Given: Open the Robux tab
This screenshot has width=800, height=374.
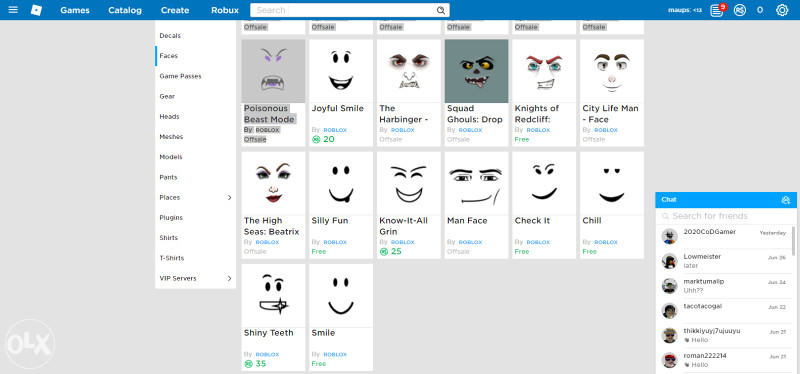Looking at the screenshot, I should (x=225, y=10).
